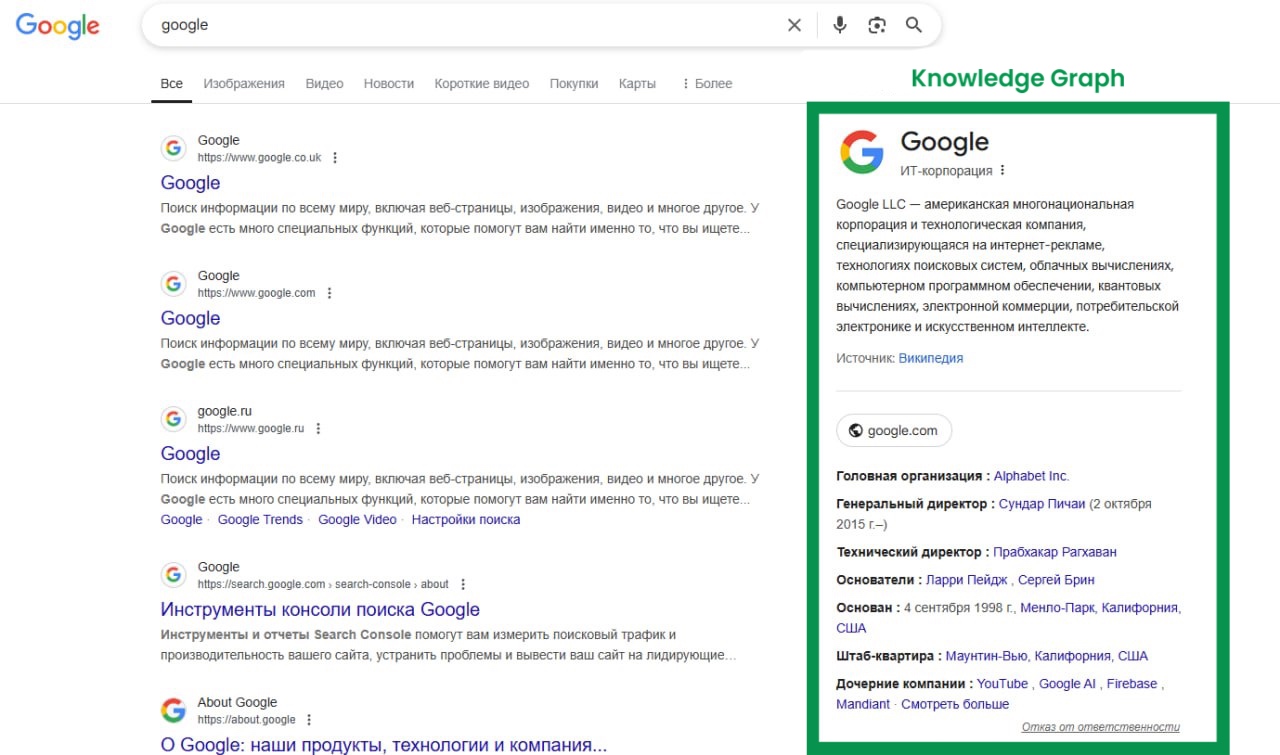Switch to the Изображения tab
1280x755 pixels.
pos(244,84)
